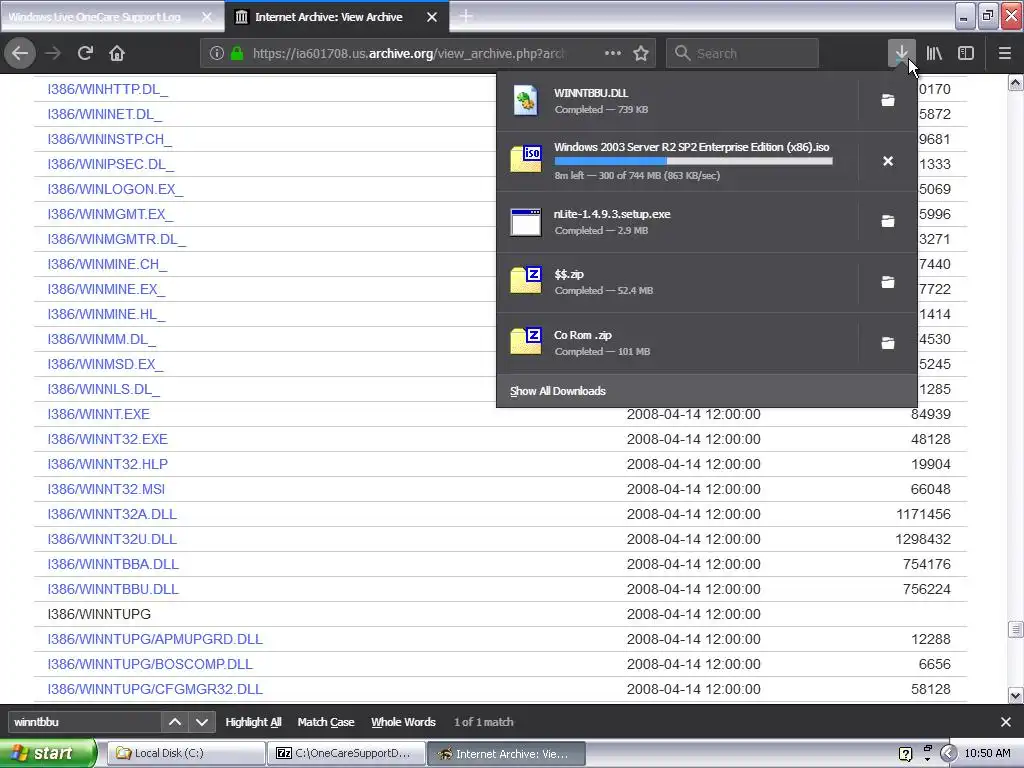
Task: View connection security via green padlock
Action: click(237, 53)
